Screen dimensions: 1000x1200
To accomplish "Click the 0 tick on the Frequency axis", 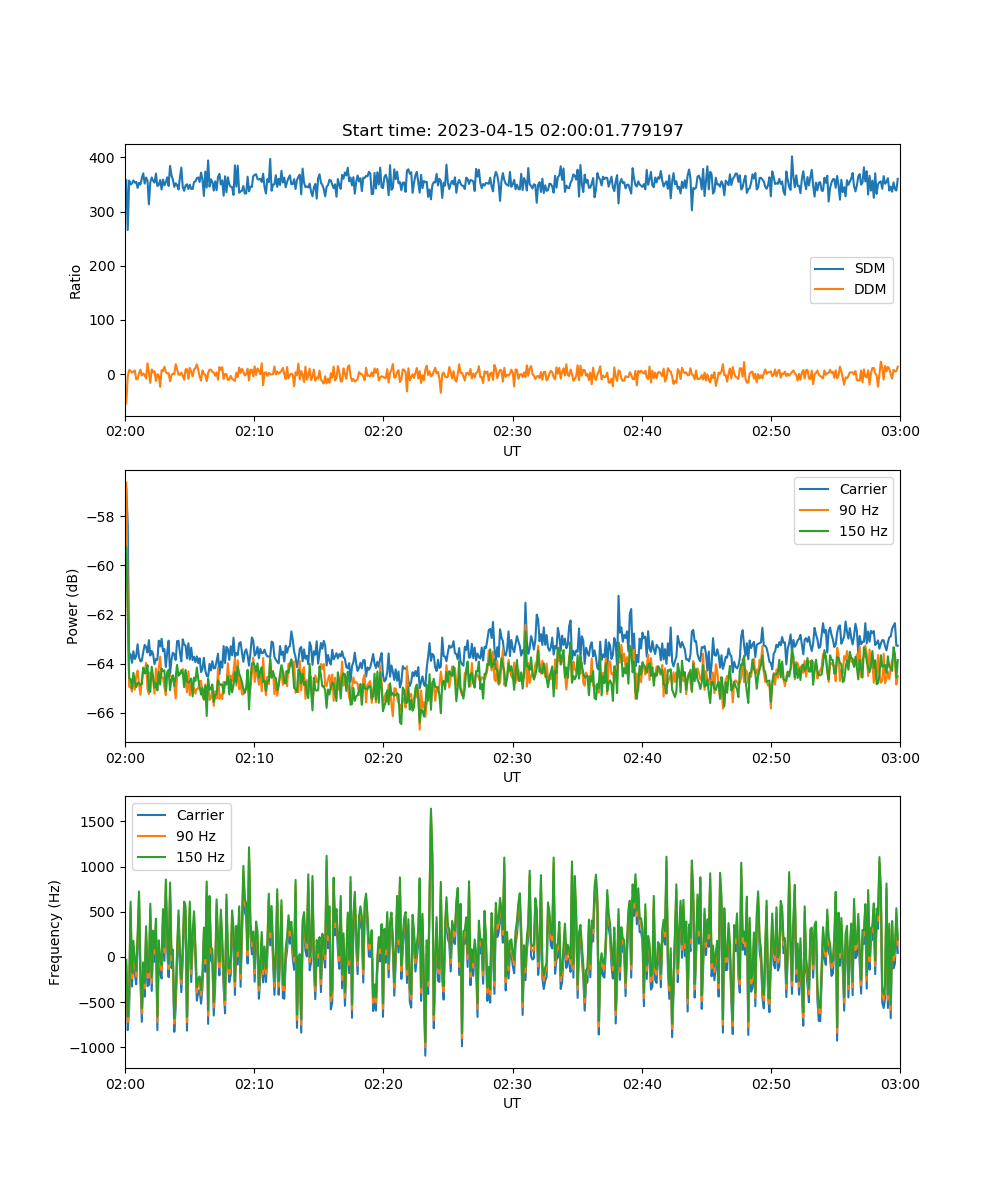I will 113,957.
